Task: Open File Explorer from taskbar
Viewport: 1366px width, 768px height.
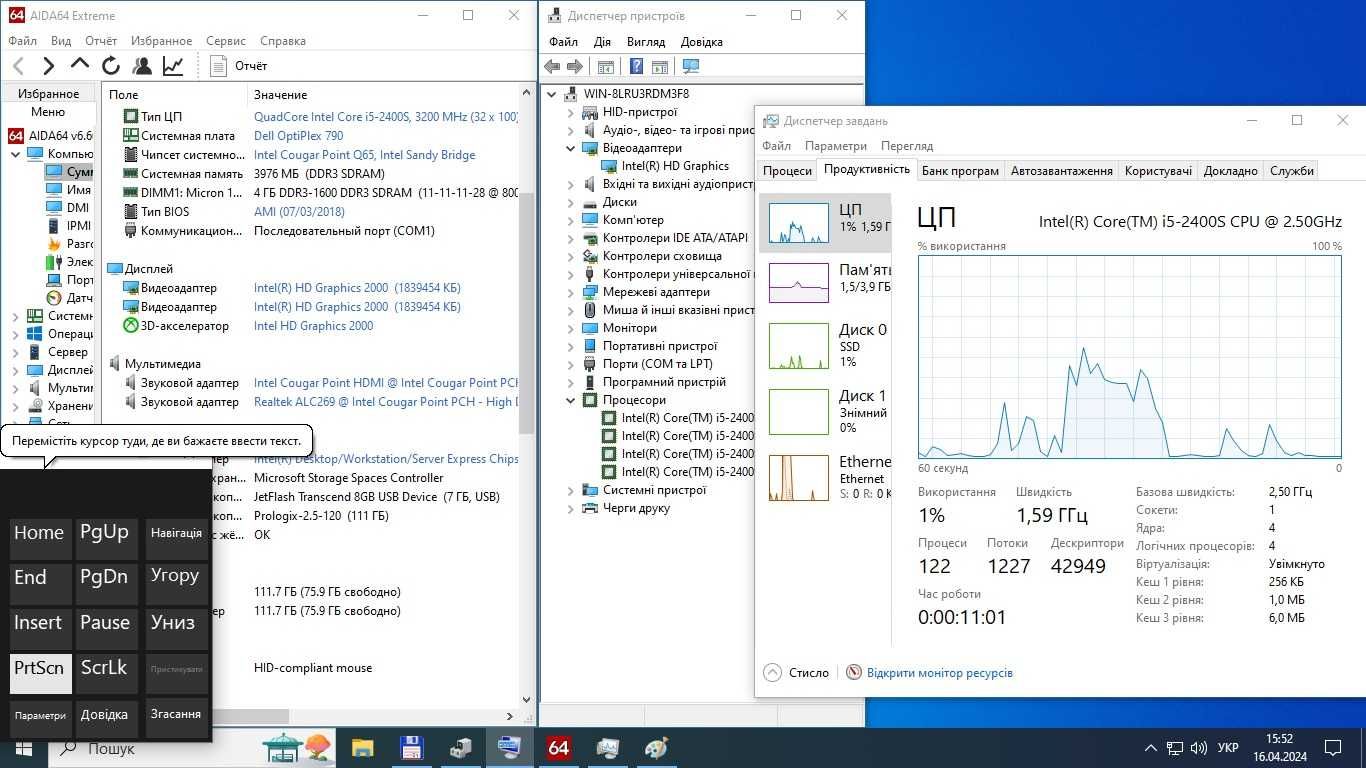Action: (x=362, y=747)
